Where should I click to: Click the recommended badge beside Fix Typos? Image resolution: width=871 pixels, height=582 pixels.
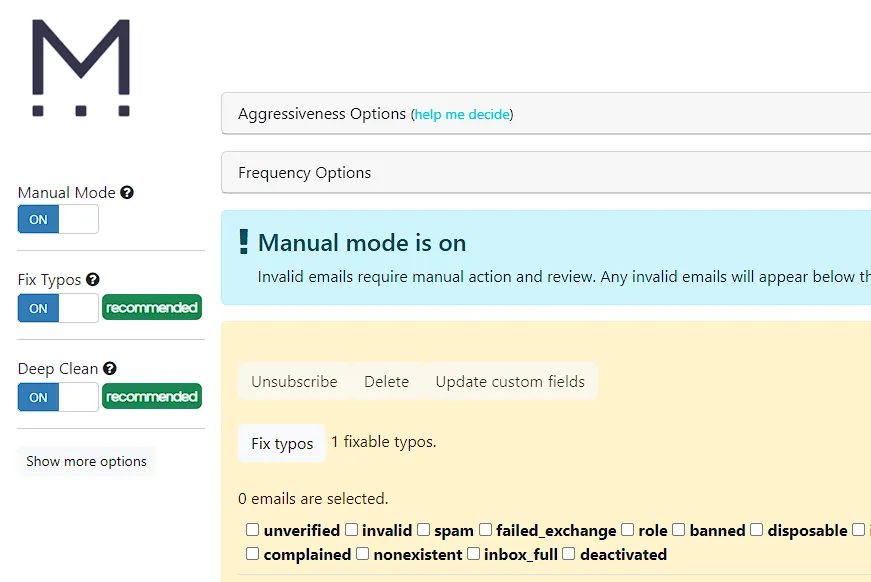tap(152, 308)
